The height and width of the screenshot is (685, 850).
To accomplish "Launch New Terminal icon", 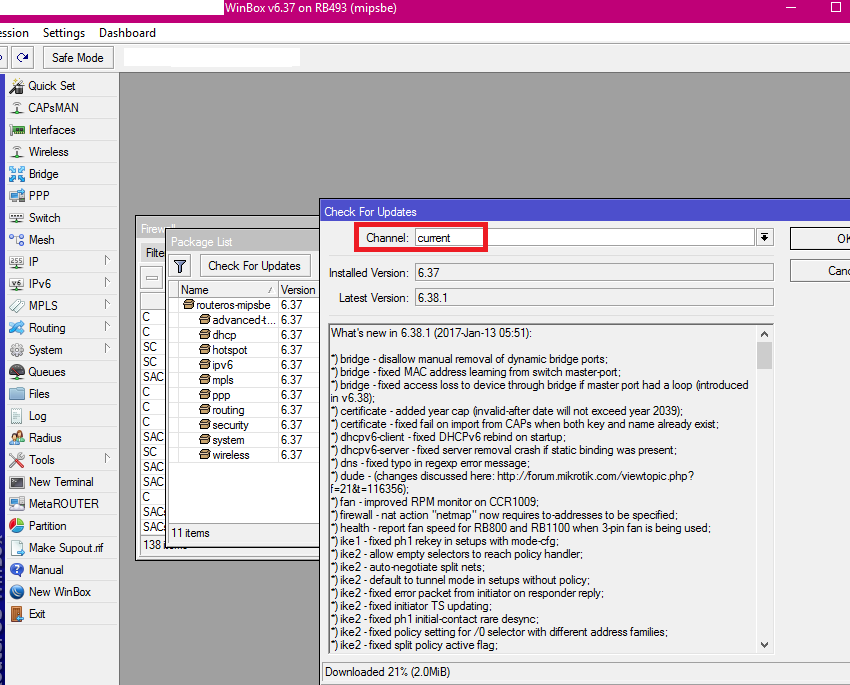I will (17, 482).
